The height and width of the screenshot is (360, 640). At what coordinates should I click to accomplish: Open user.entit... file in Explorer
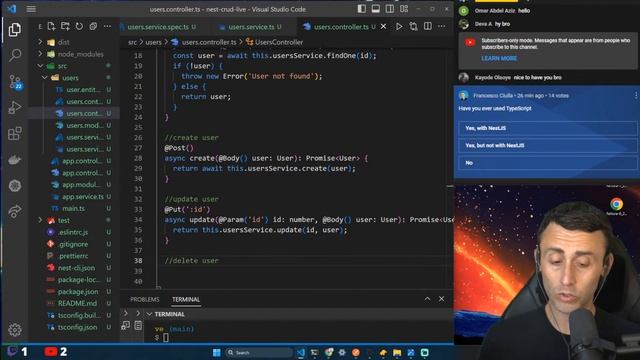[x=84, y=89]
